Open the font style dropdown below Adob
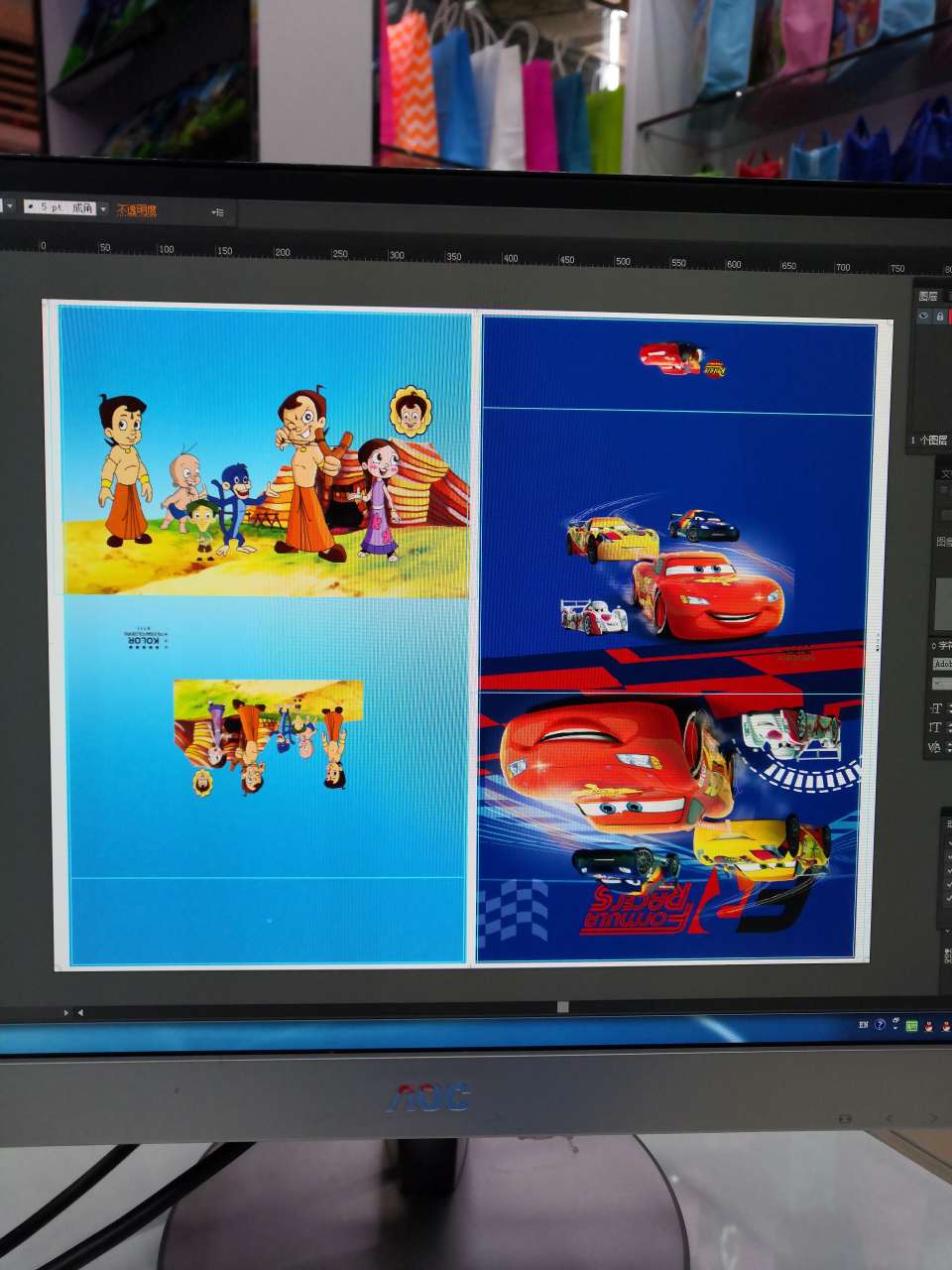 point(941,684)
